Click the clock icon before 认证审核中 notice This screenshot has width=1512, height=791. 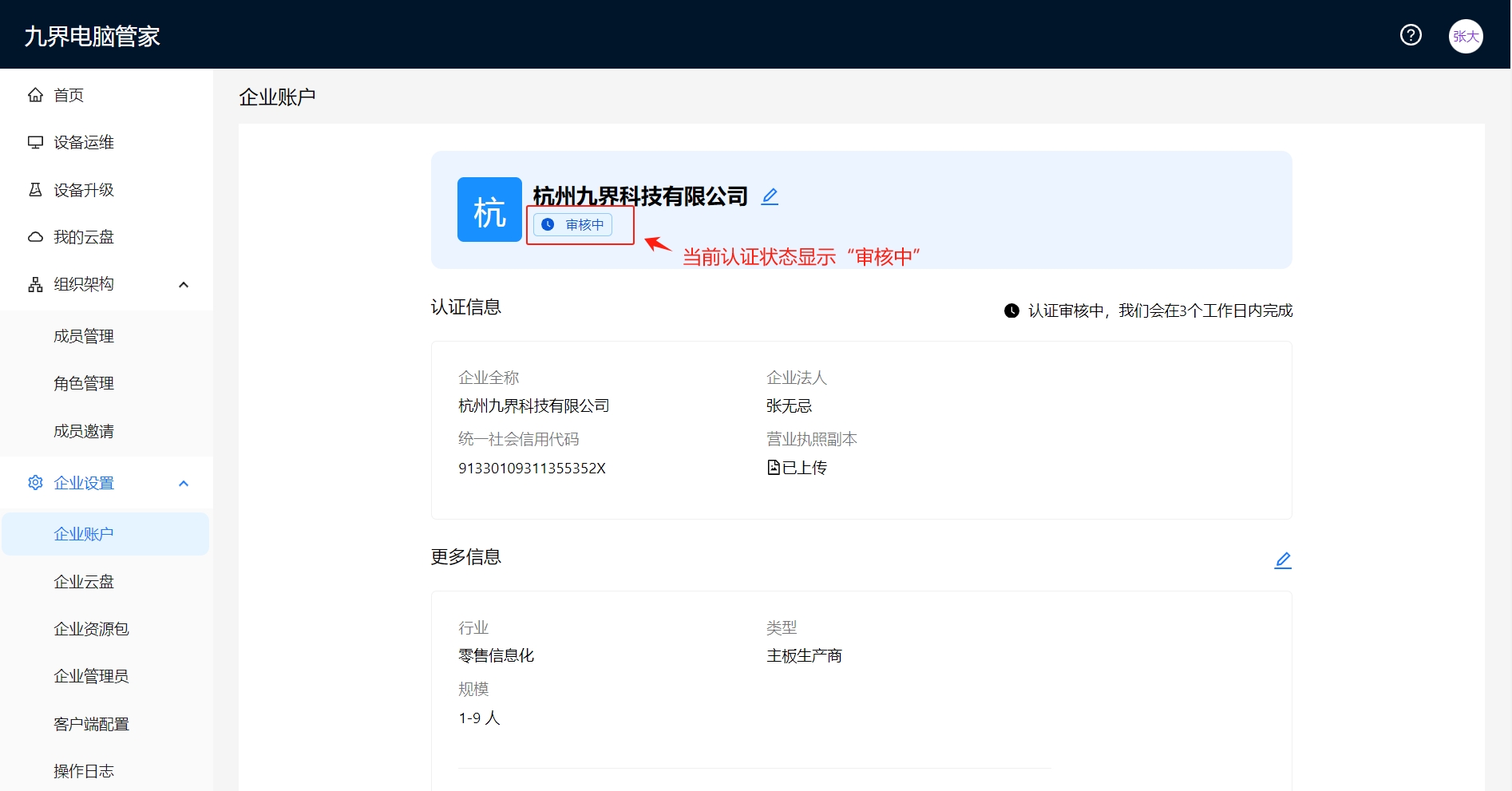click(x=1011, y=310)
